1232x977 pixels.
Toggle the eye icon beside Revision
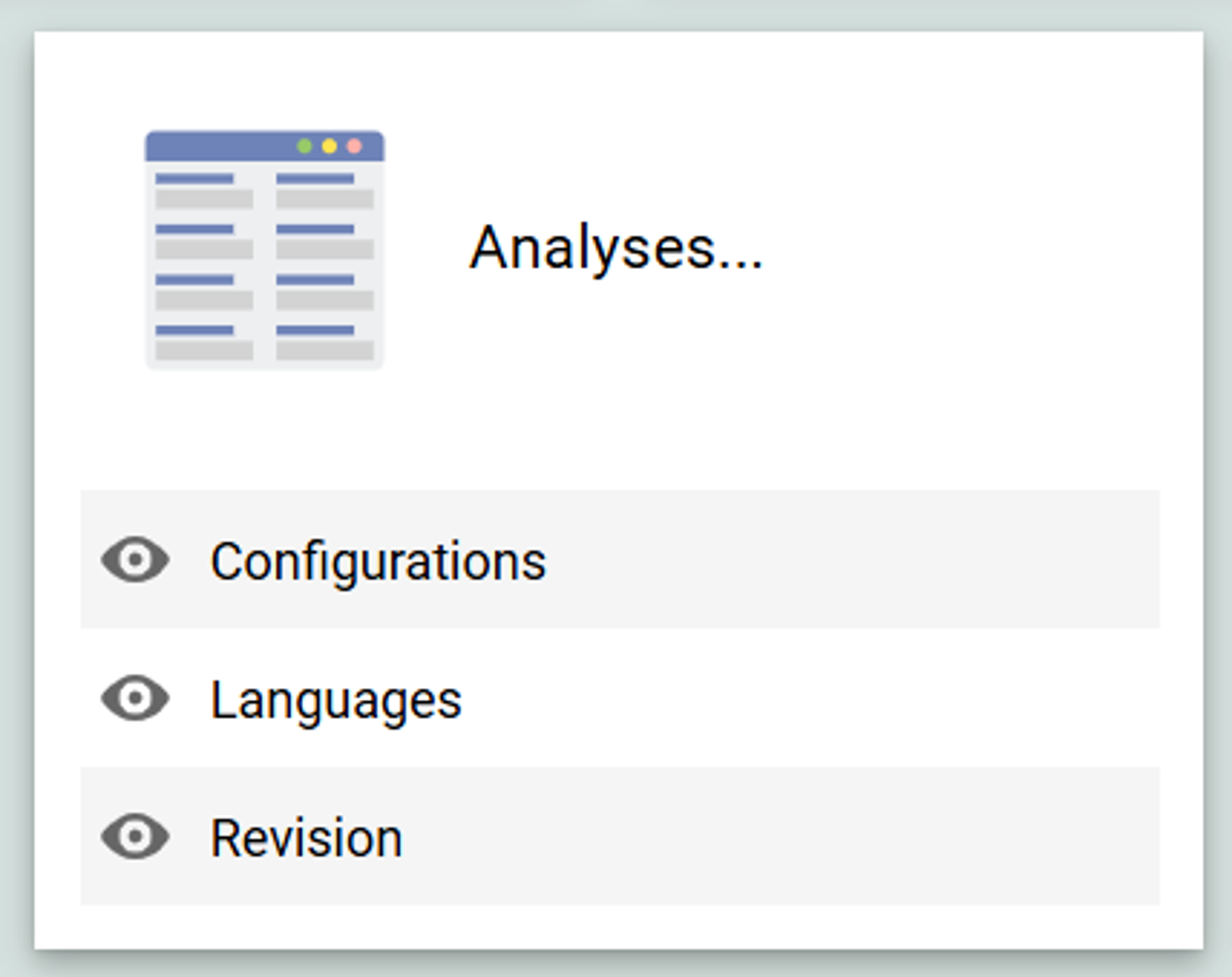point(135,836)
